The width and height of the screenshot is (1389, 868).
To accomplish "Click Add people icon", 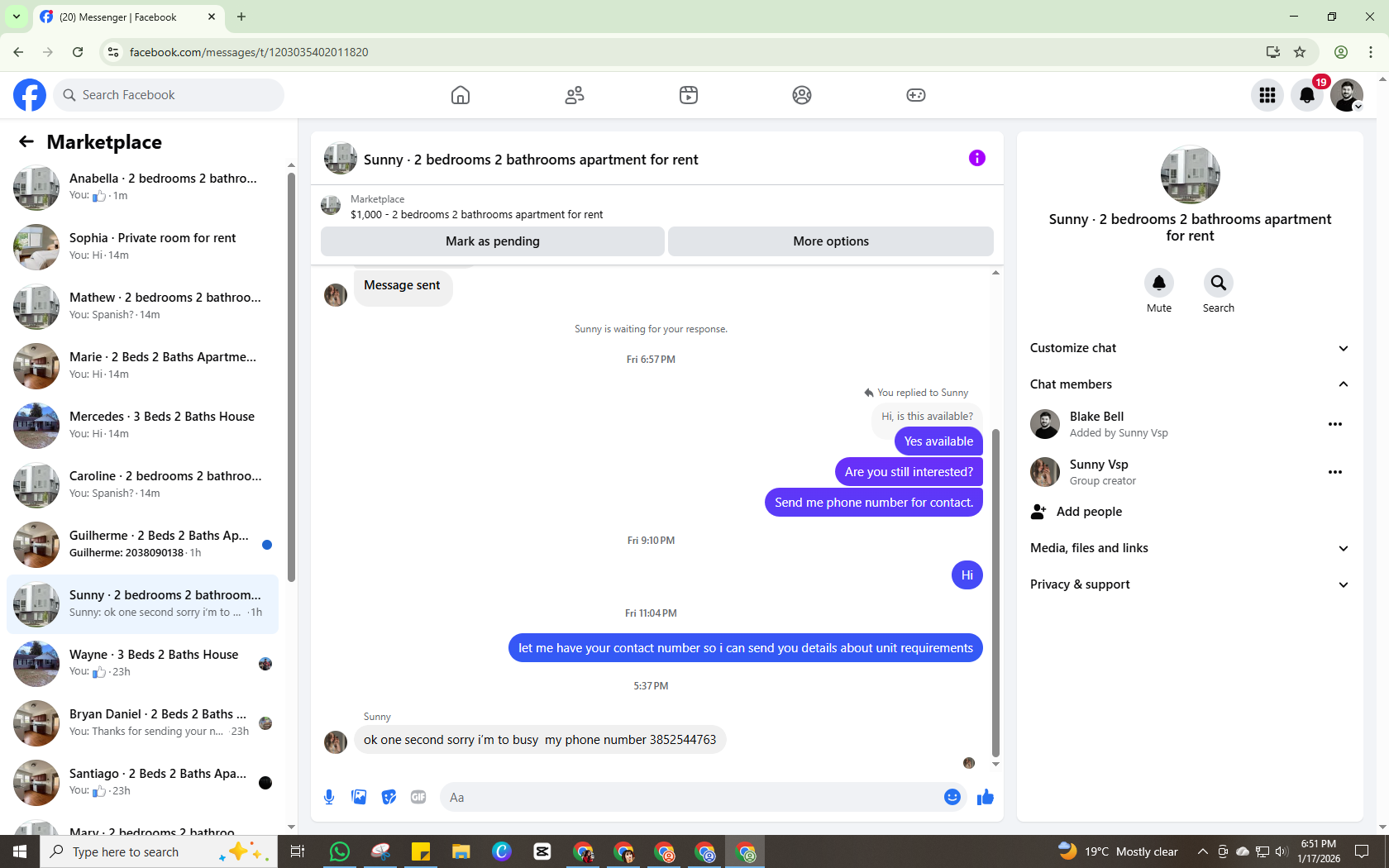I will pos(1038,512).
